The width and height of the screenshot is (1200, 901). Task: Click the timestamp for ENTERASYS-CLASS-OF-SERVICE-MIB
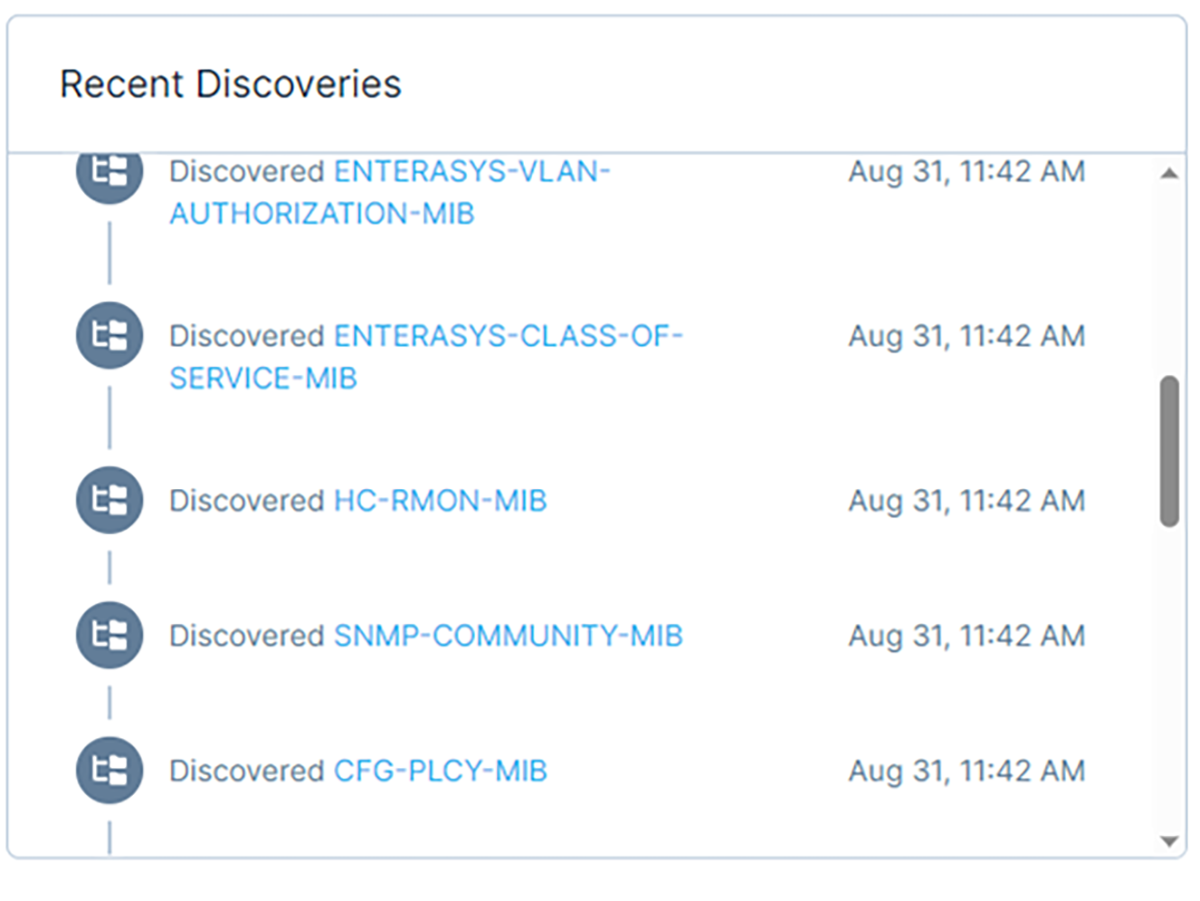(x=966, y=336)
